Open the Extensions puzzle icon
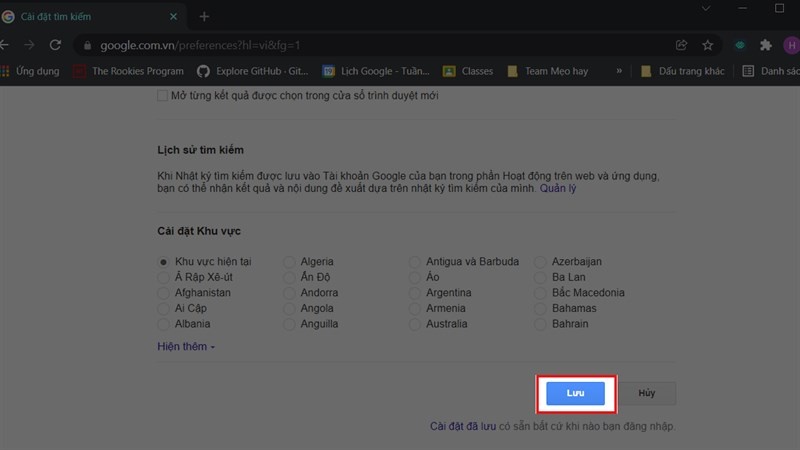Image resolution: width=800 pixels, height=450 pixels. 766,45
